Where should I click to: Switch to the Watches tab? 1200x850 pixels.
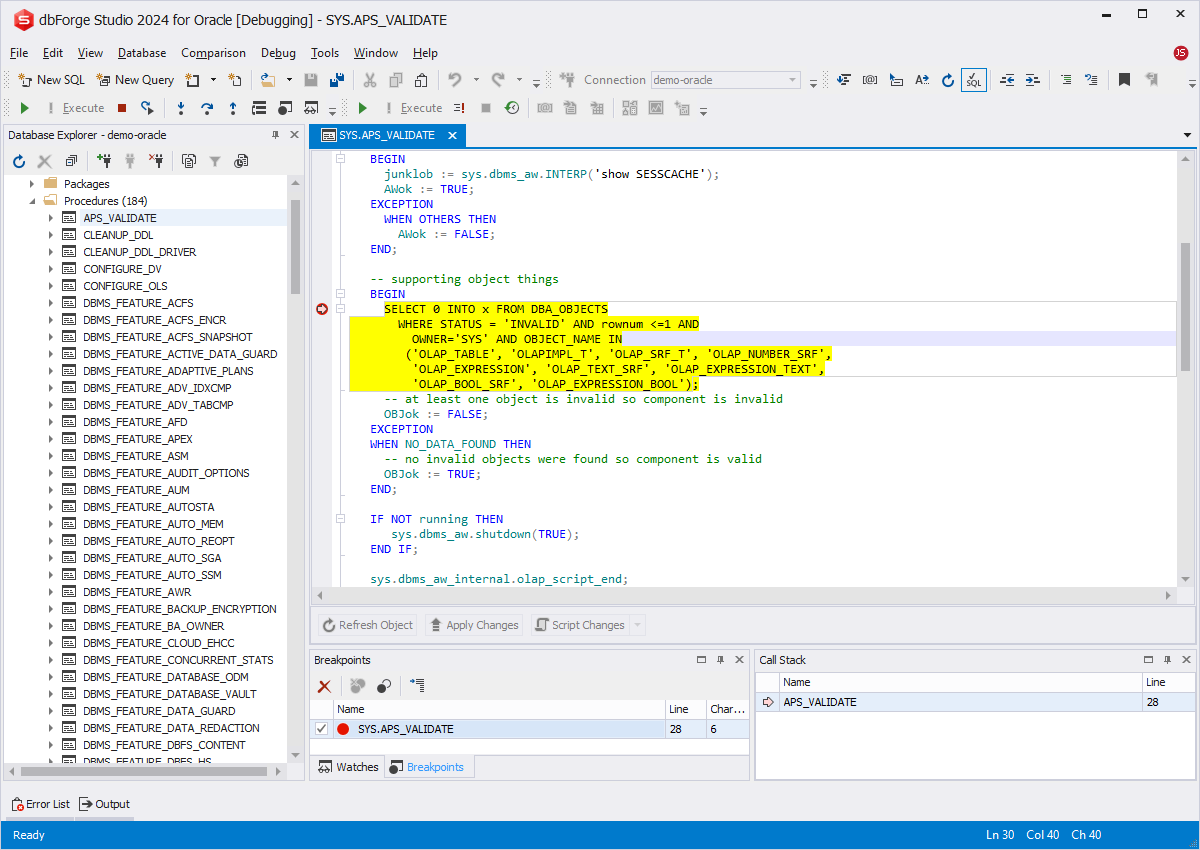point(348,767)
